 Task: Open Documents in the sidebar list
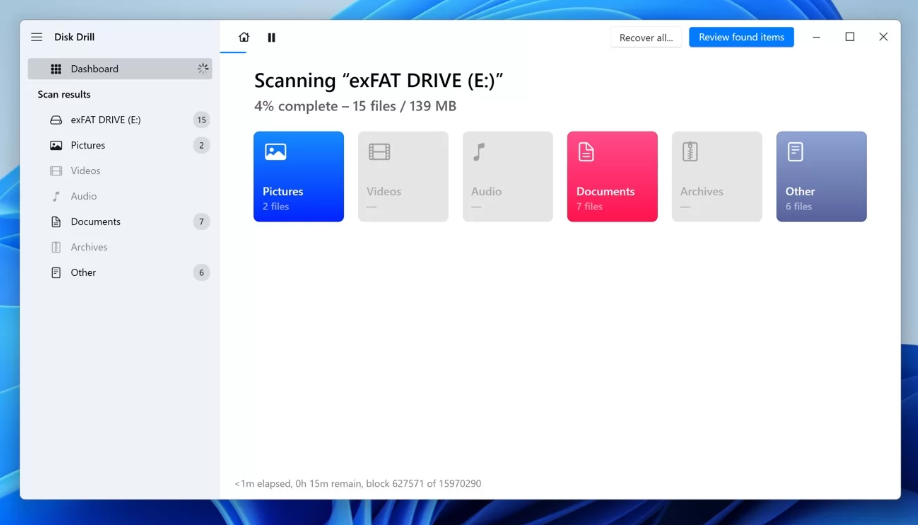(x=95, y=222)
